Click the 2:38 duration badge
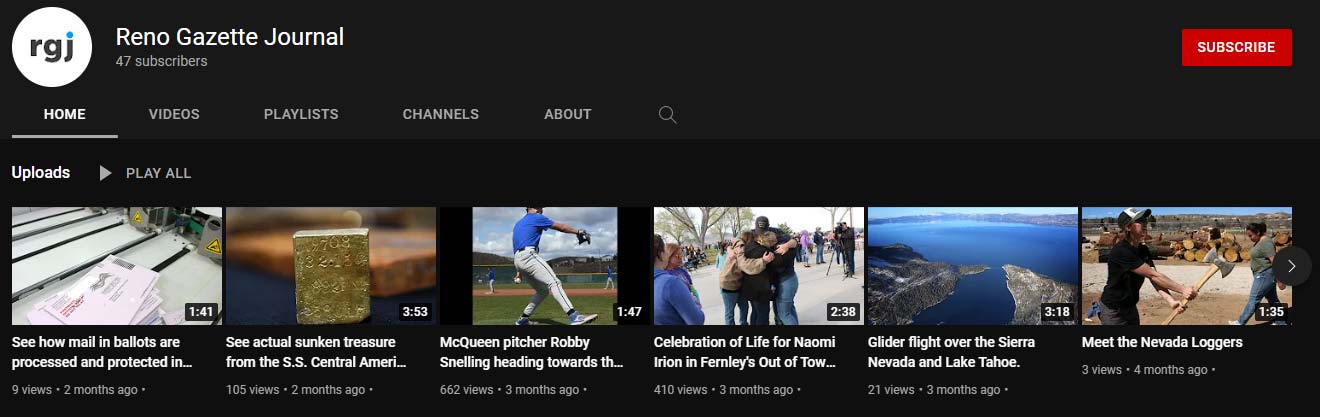Viewport: 1320px width, 417px height. [843, 312]
